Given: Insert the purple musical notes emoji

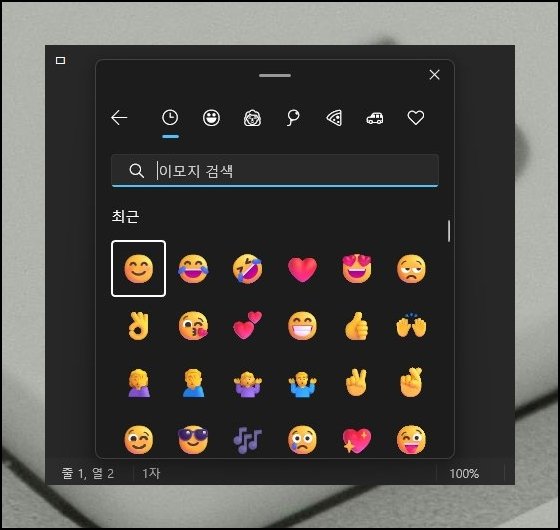Looking at the screenshot, I should coord(248,440).
